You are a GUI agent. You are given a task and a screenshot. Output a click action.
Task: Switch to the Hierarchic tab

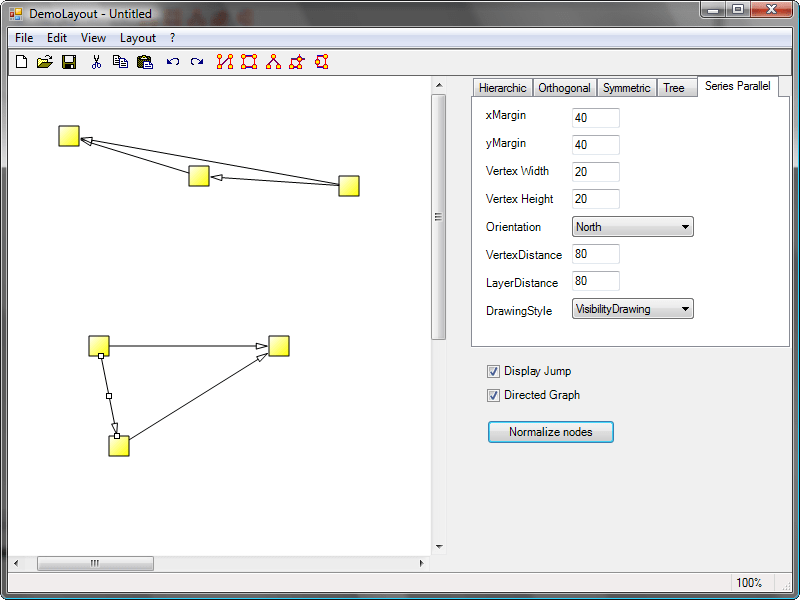(x=502, y=88)
